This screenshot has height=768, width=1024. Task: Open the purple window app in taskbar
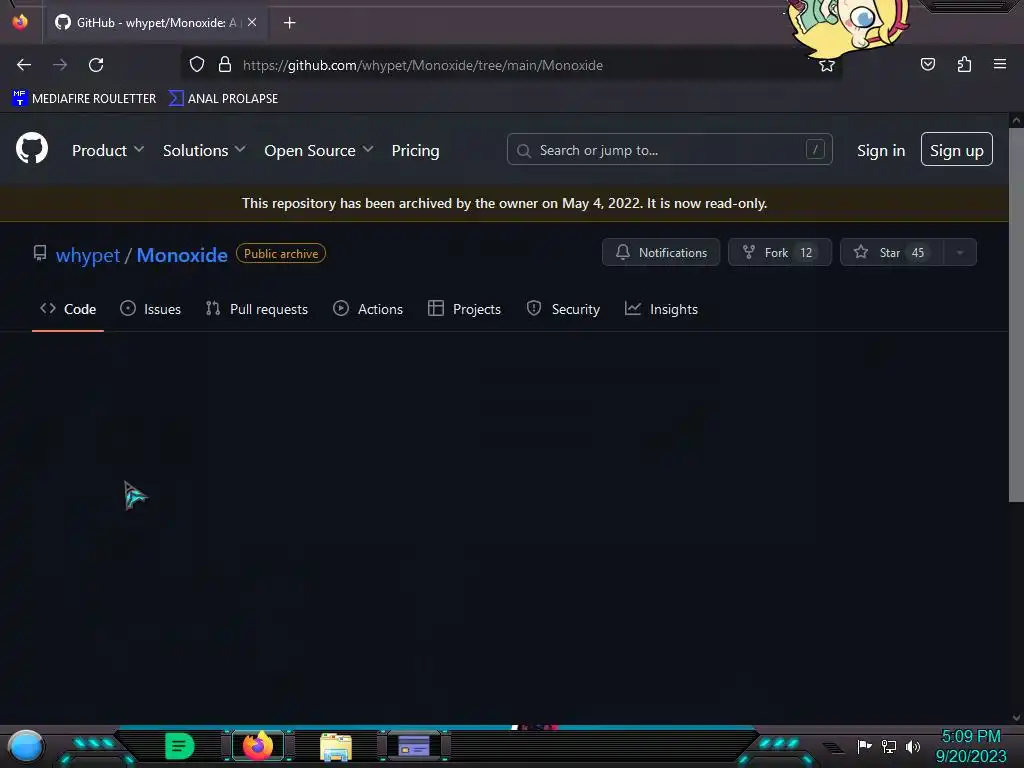[414, 746]
